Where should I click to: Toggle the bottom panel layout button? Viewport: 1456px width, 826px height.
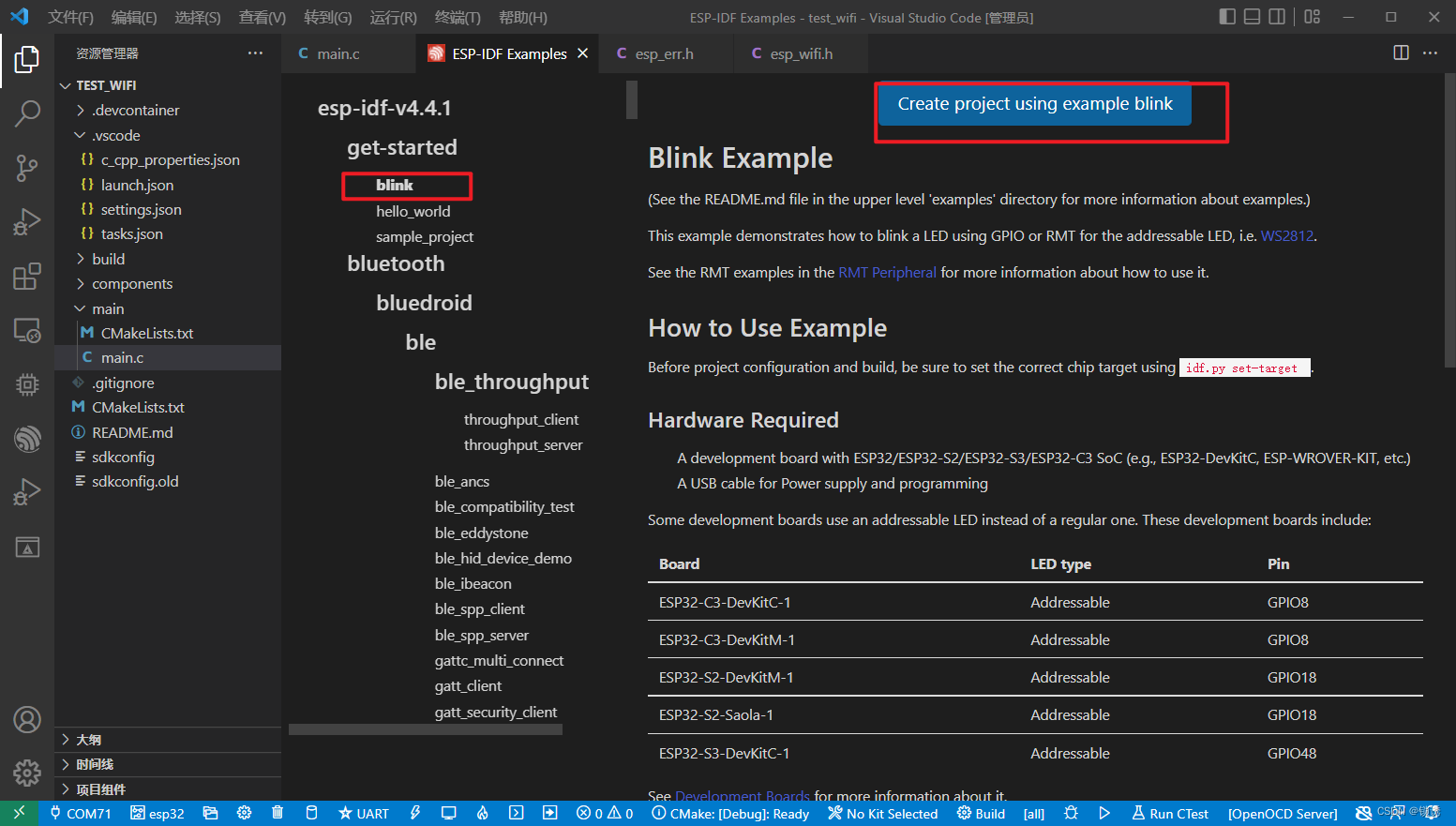click(x=1252, y=17)
